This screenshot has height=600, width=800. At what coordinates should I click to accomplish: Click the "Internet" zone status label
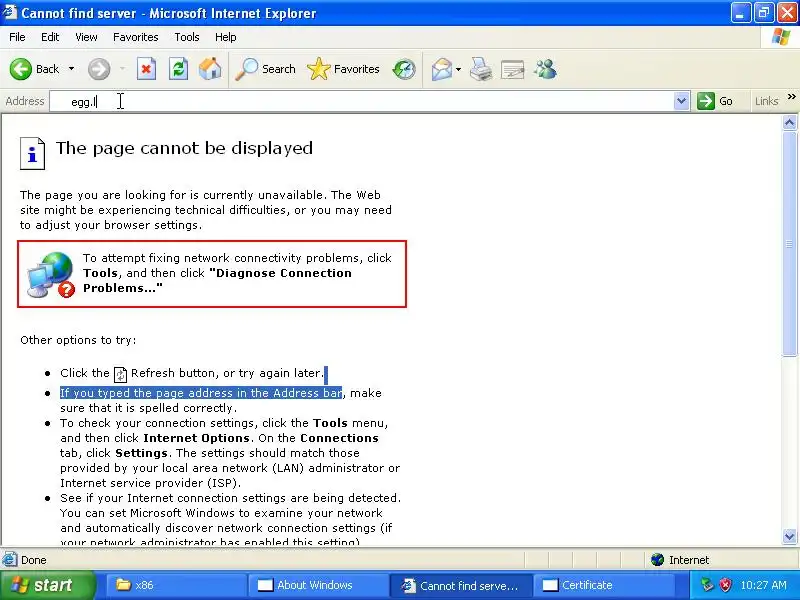689,560
